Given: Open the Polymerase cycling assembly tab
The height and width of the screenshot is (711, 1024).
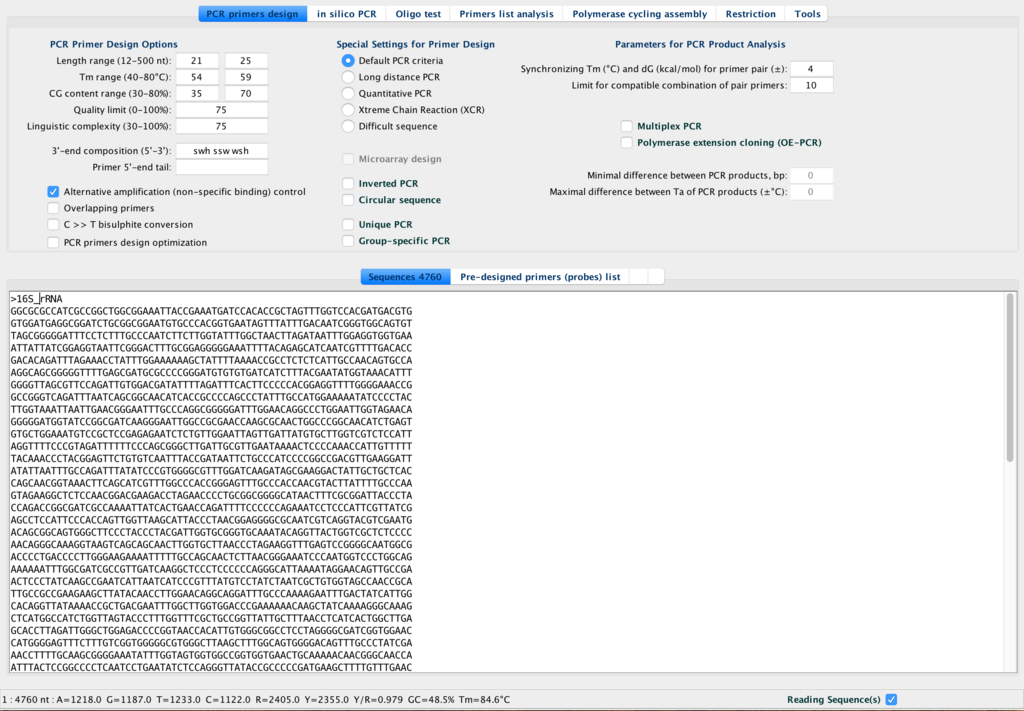Looking at the screenshot, I should tap(639, 14).
